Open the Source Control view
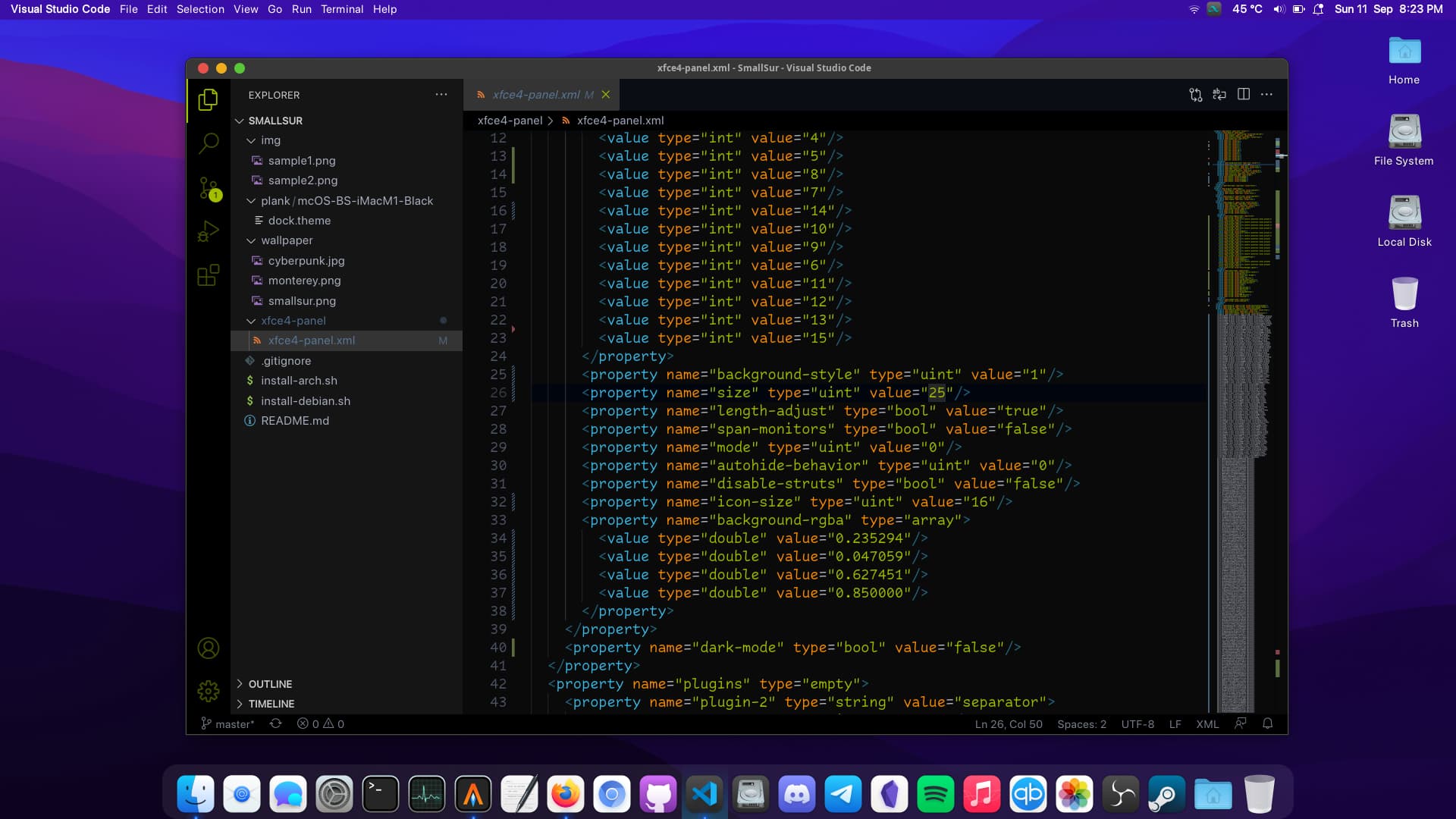The image size is (1456, 819). [209, 187]
